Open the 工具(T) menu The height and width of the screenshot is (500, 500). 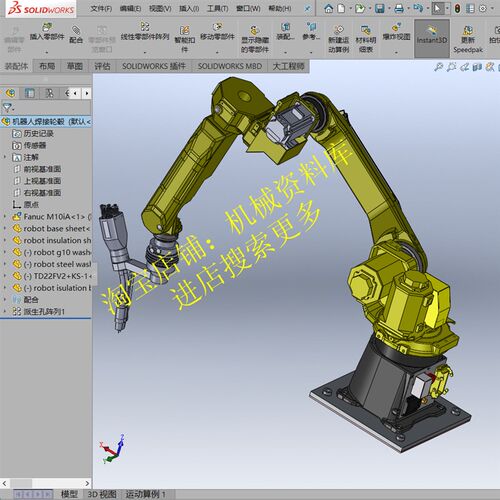pos(218,8)
